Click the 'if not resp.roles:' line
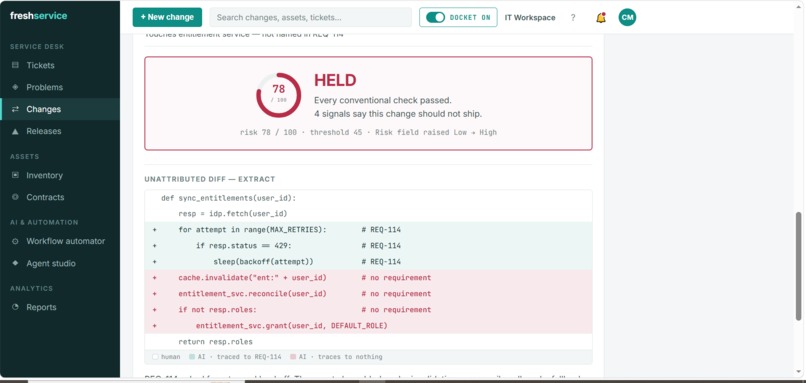Screen dimensions: 806x383 click(368, 309)
